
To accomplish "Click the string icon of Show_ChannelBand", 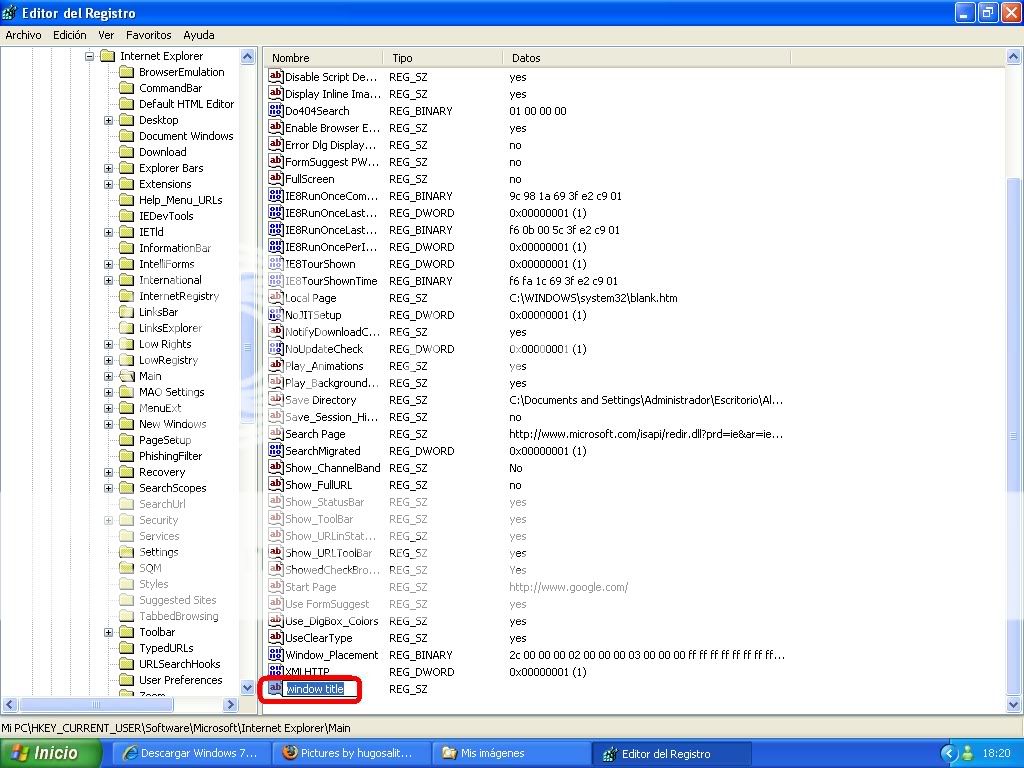I will pos(276,468).
